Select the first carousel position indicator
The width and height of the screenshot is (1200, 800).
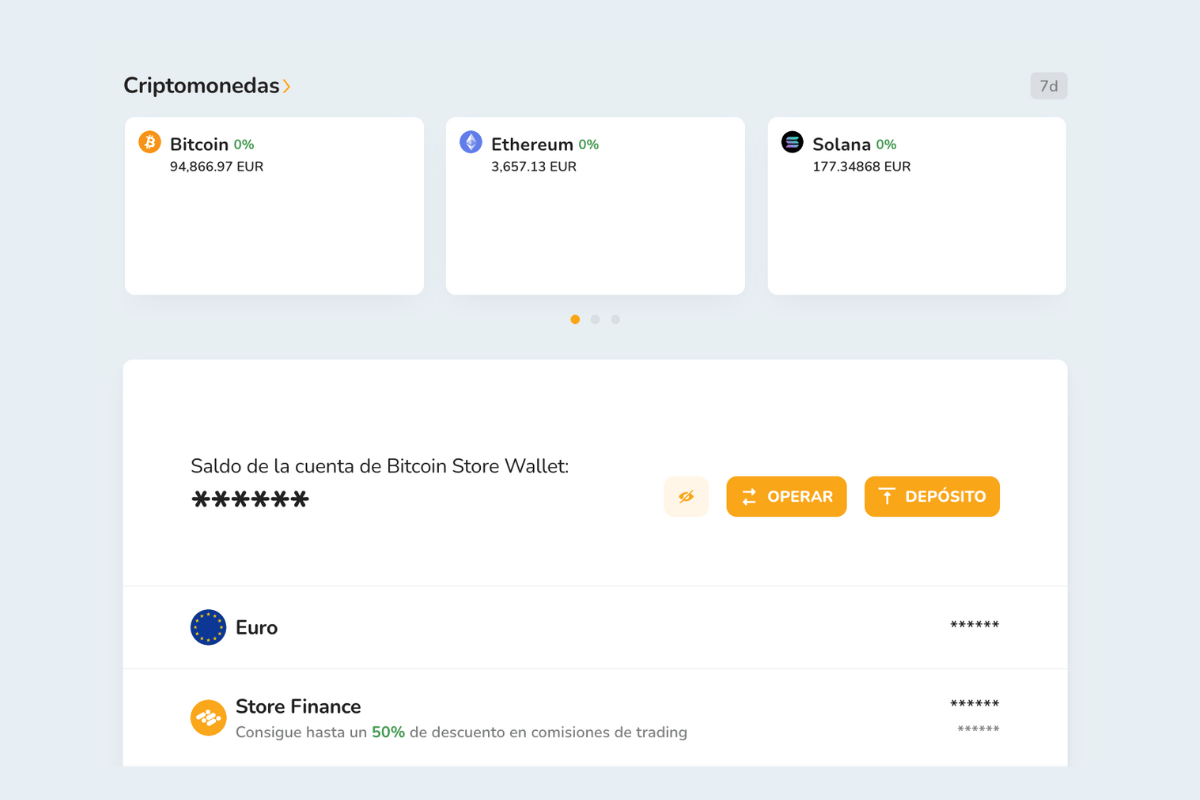pos(575,319)
